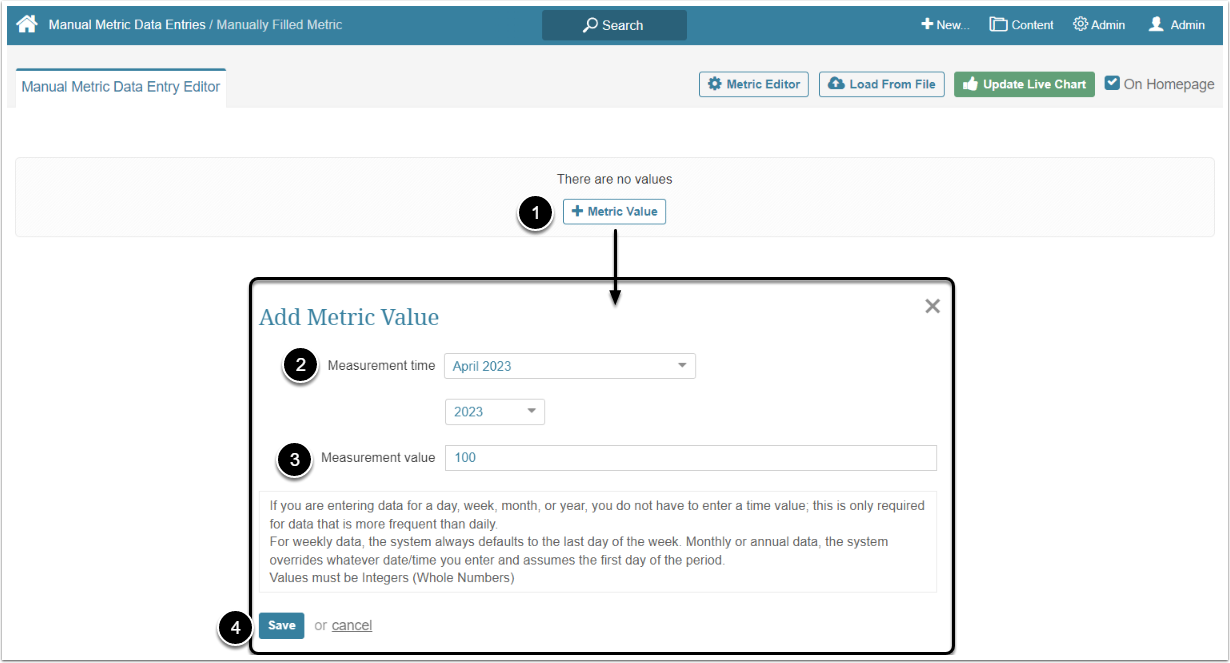Click the 'There are no values' message
1230x663 pixels.
point(614,179)
